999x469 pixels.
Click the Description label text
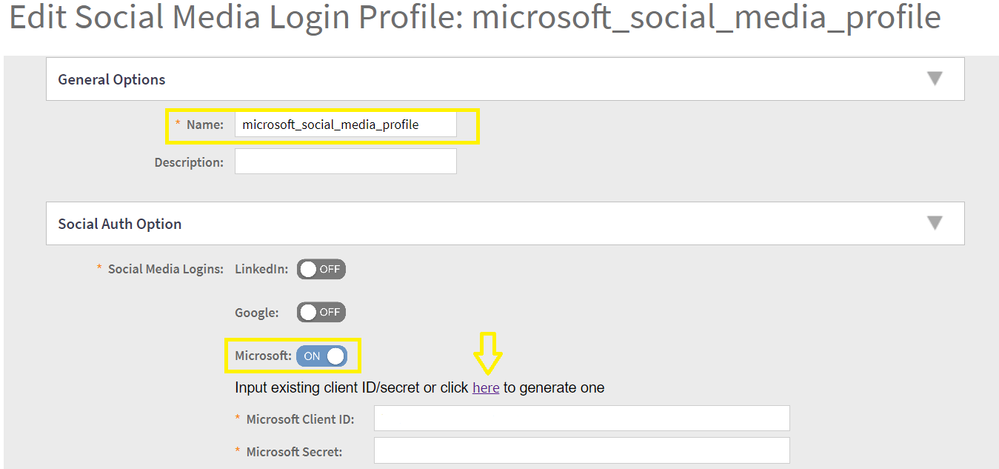point(188,161)
